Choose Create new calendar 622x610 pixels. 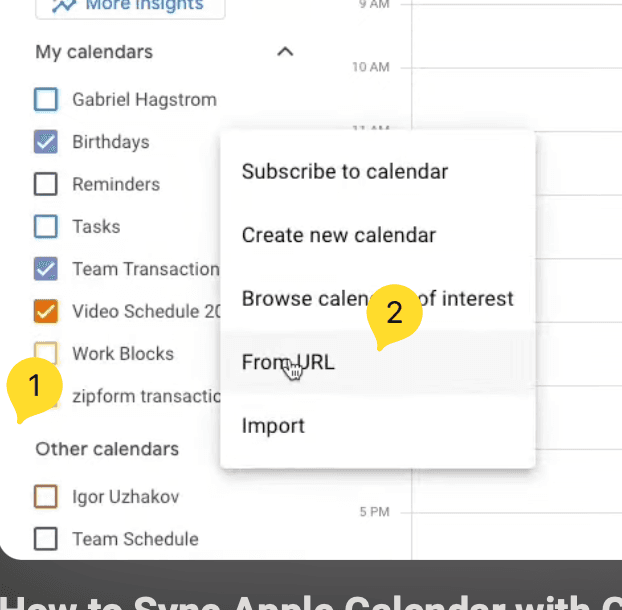[x=338, y=236]
